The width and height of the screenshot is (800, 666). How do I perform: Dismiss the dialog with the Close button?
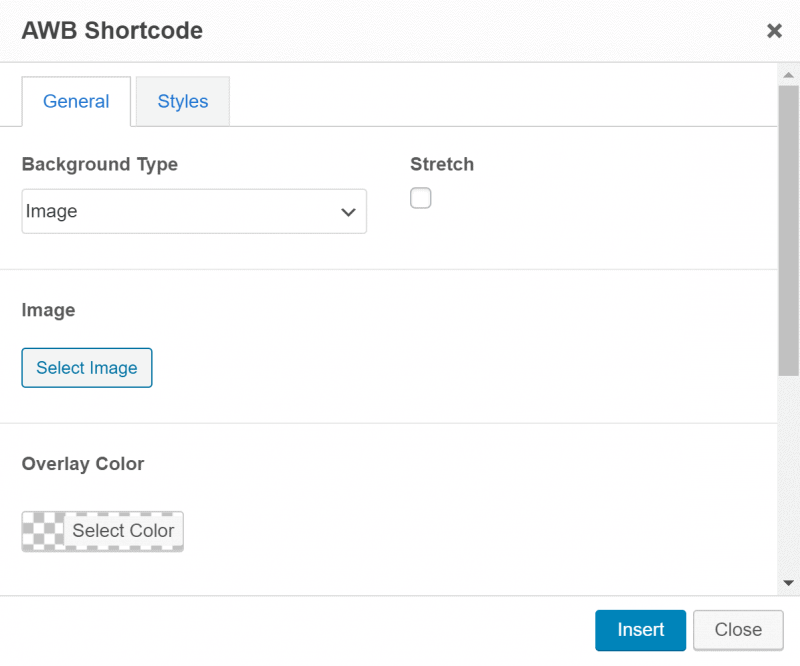pyautogui.click(x=738, y=630)
